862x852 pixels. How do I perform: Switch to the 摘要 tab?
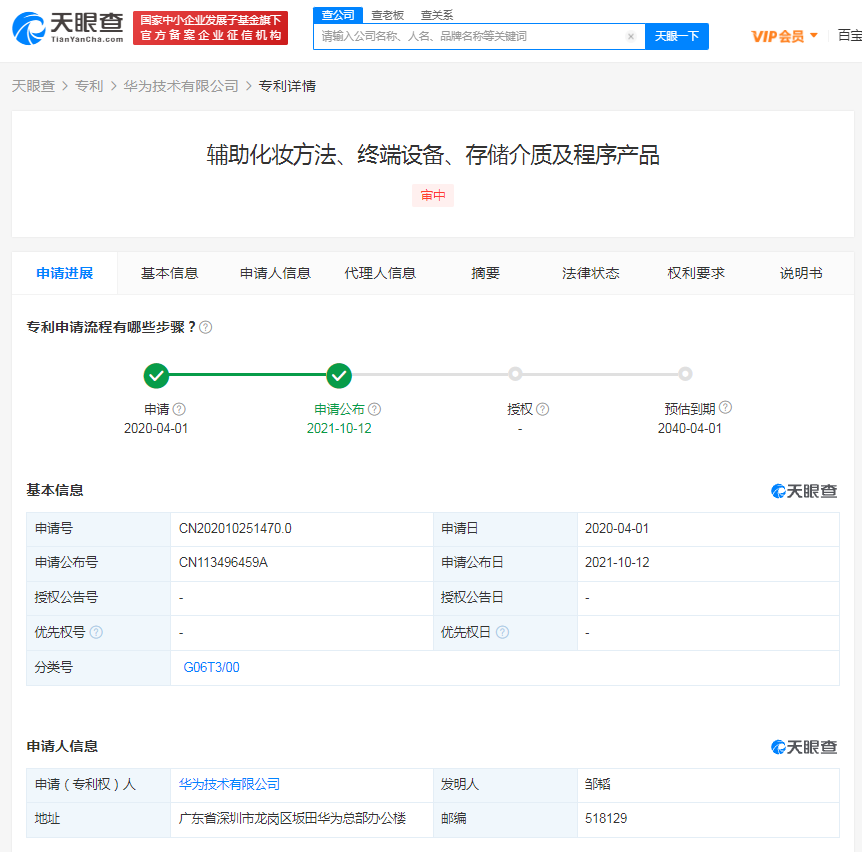pos(485,273)
